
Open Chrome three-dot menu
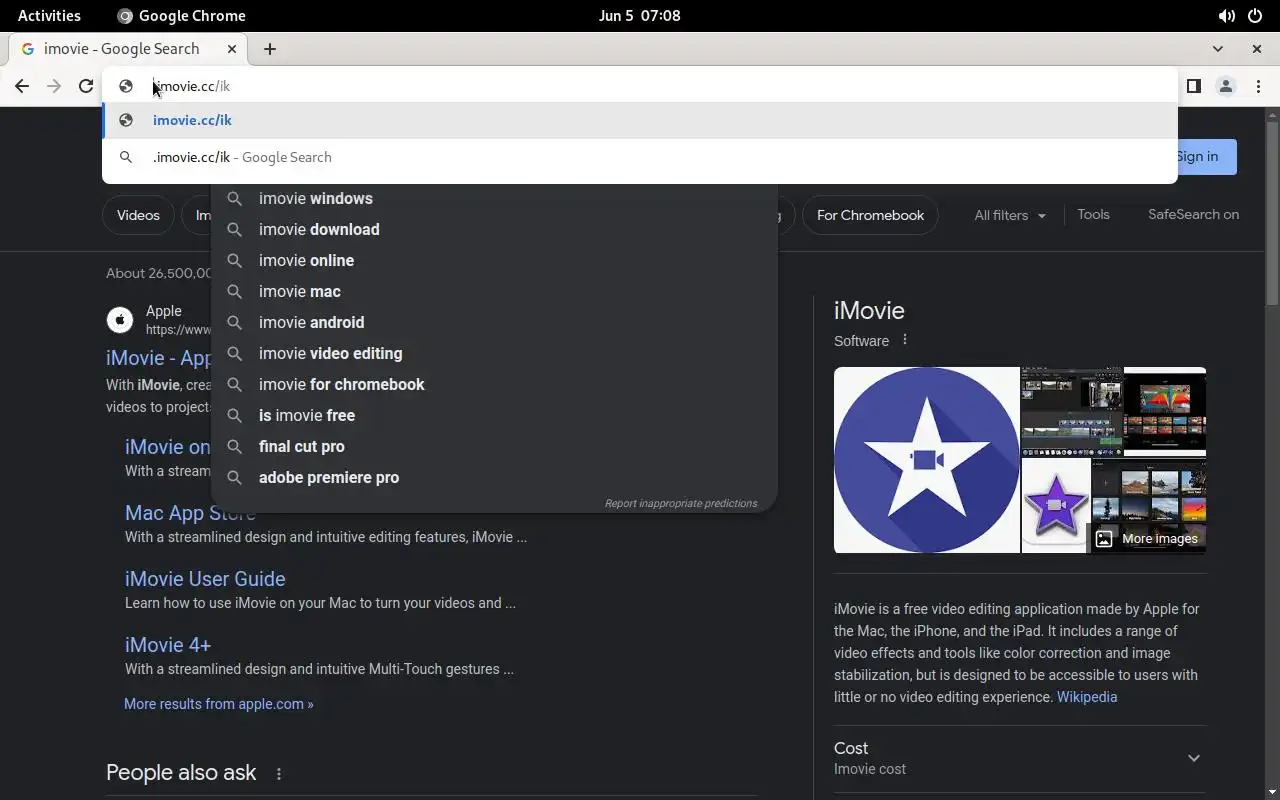click(x=1258, y=86)
